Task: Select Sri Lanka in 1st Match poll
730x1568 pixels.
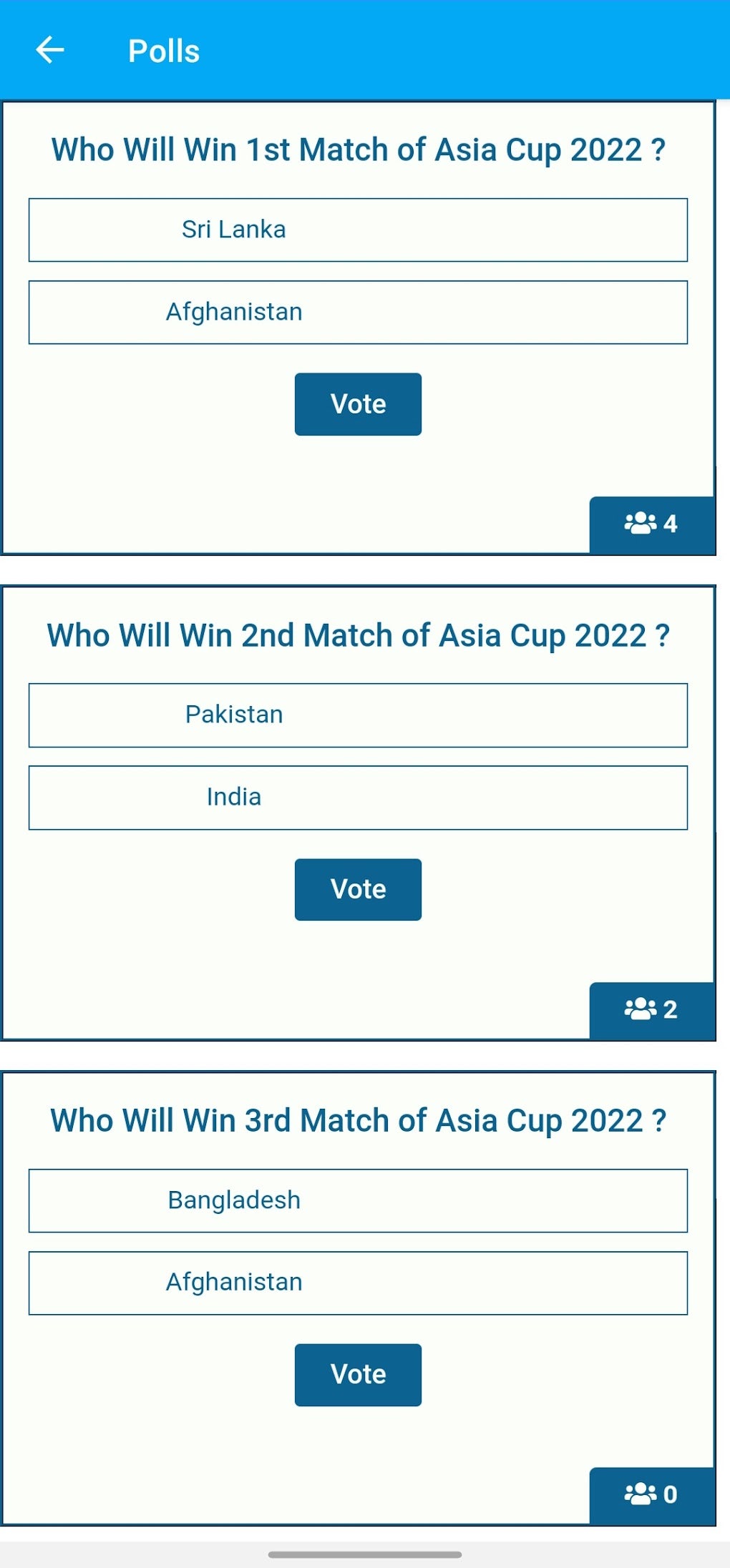Action: coord(358,230)
